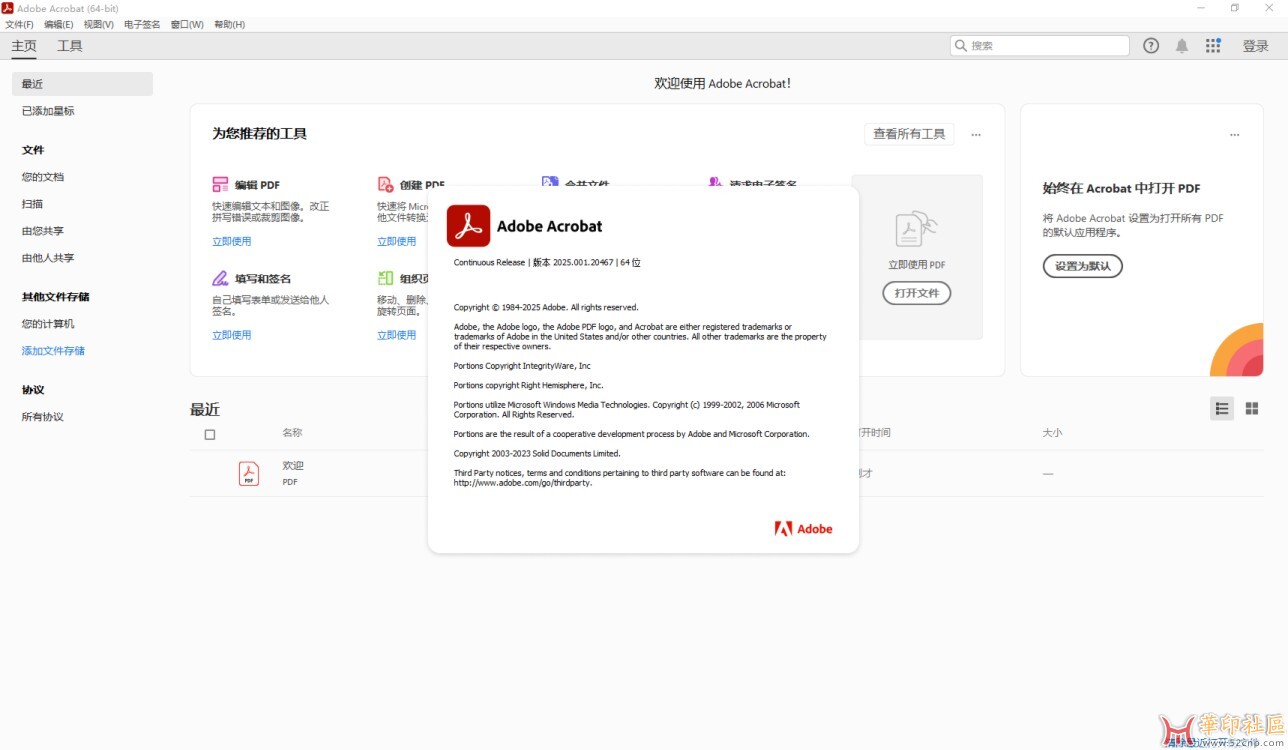Switch to the 工具 tab
Screen dimensions: 1288x750
coord(70,46)
